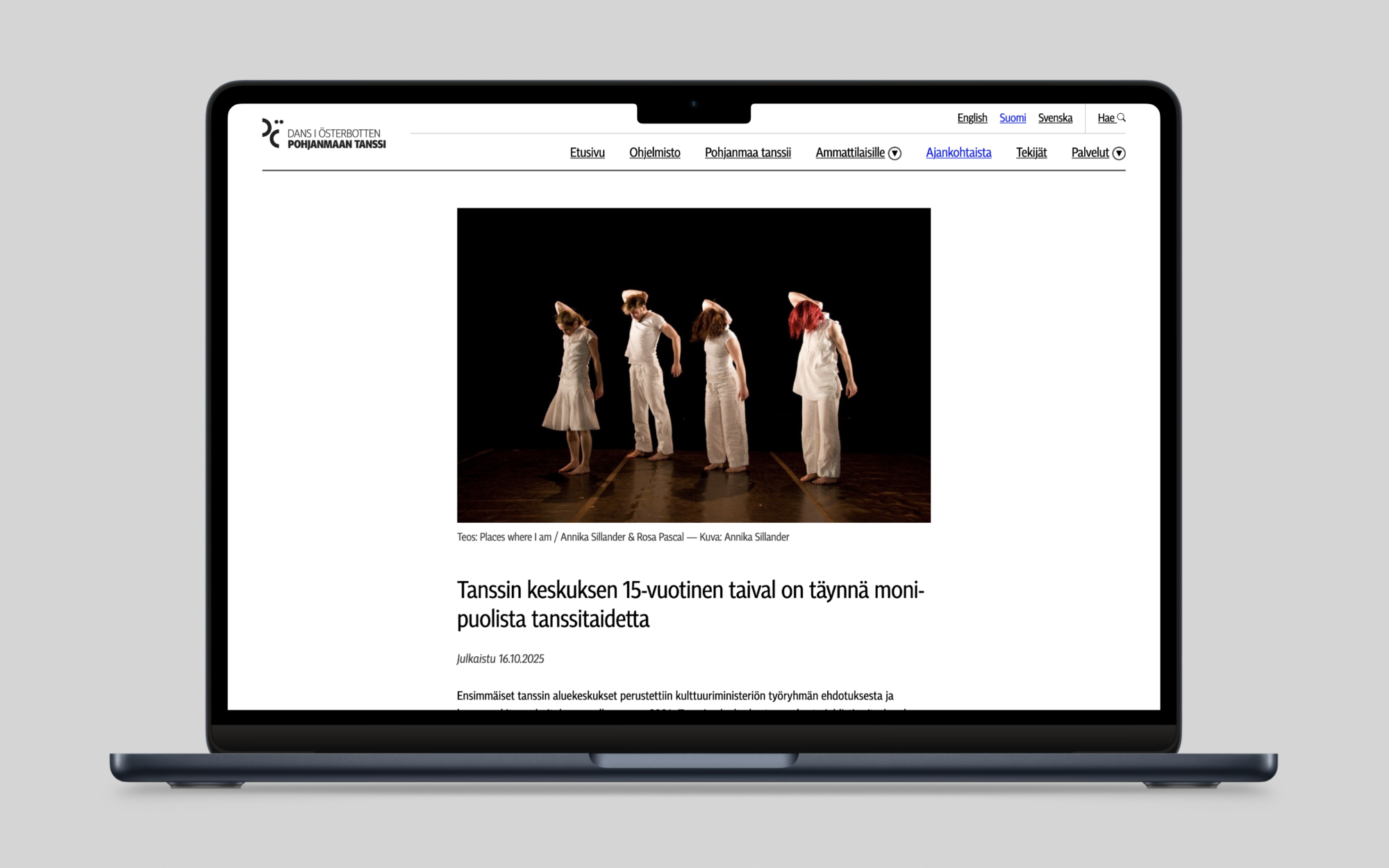Click the Palvelut menu label

click(1089, 153)
